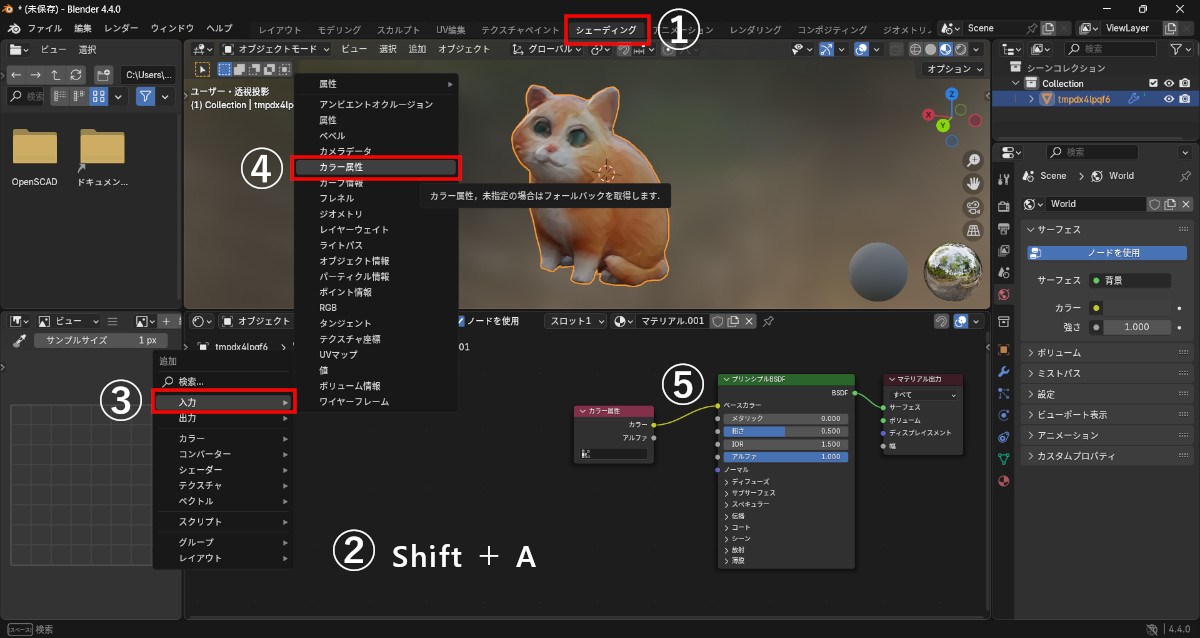Open the Modifiers wrench properties tab
This screenshot has height=638, width=1200.
click(x=1004, y=371)
